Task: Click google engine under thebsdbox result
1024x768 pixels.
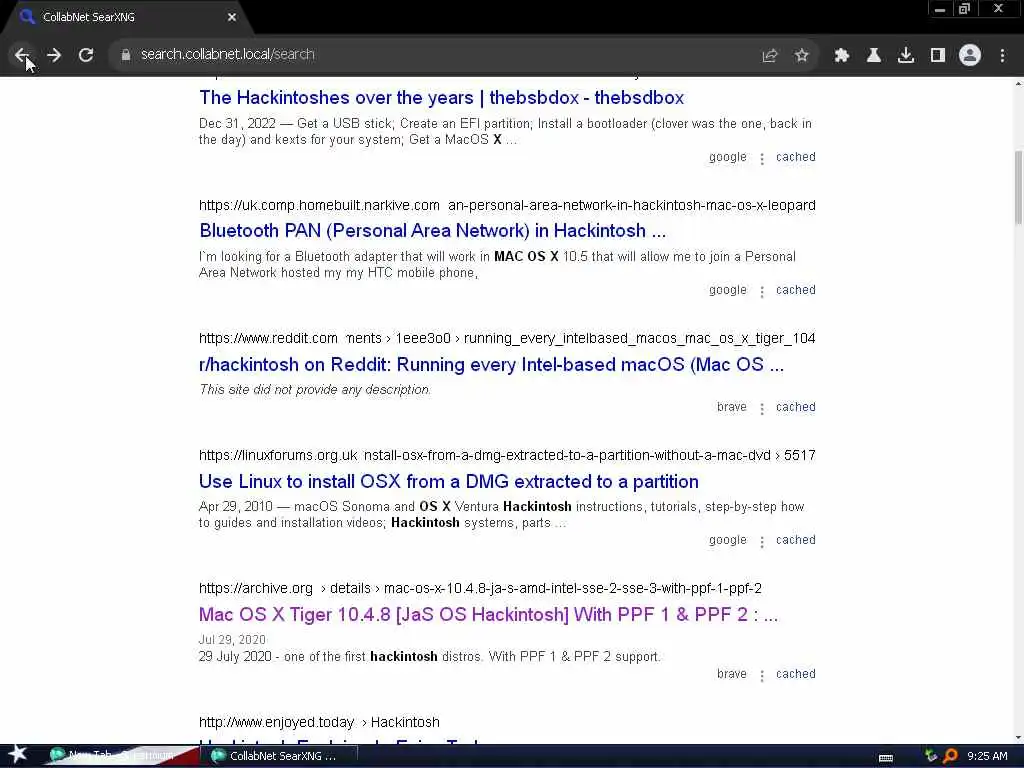Action: click(728, 157)
